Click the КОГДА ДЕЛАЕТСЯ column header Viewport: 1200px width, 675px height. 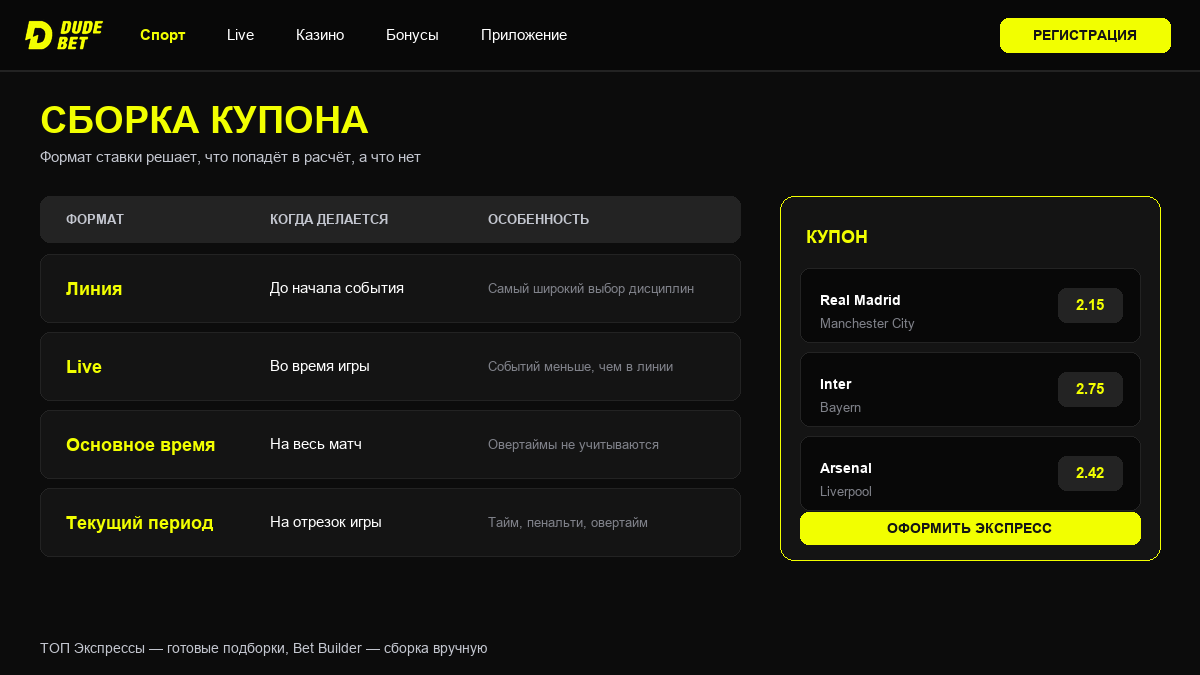pyautogui.click(x=329, y=219)
